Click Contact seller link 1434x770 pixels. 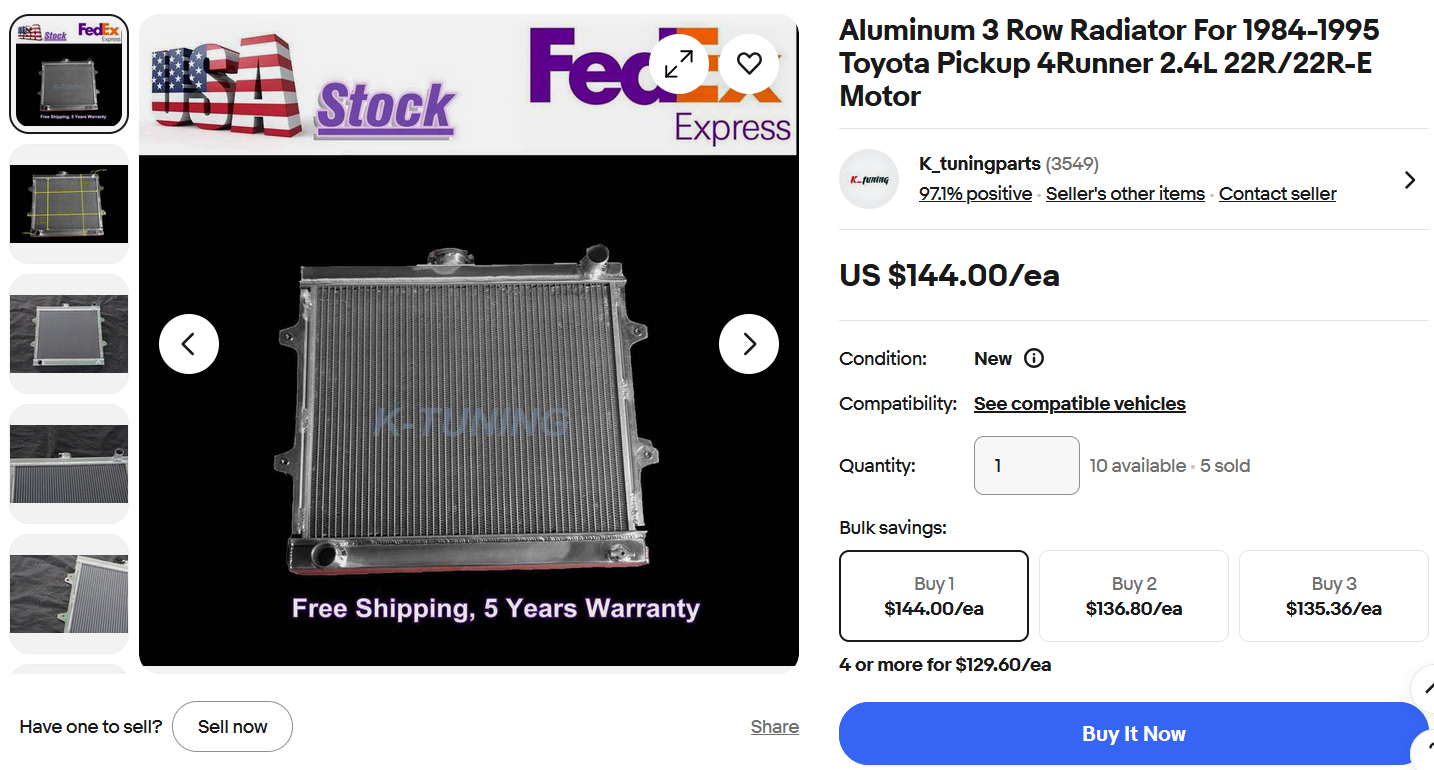(1277, 194)
